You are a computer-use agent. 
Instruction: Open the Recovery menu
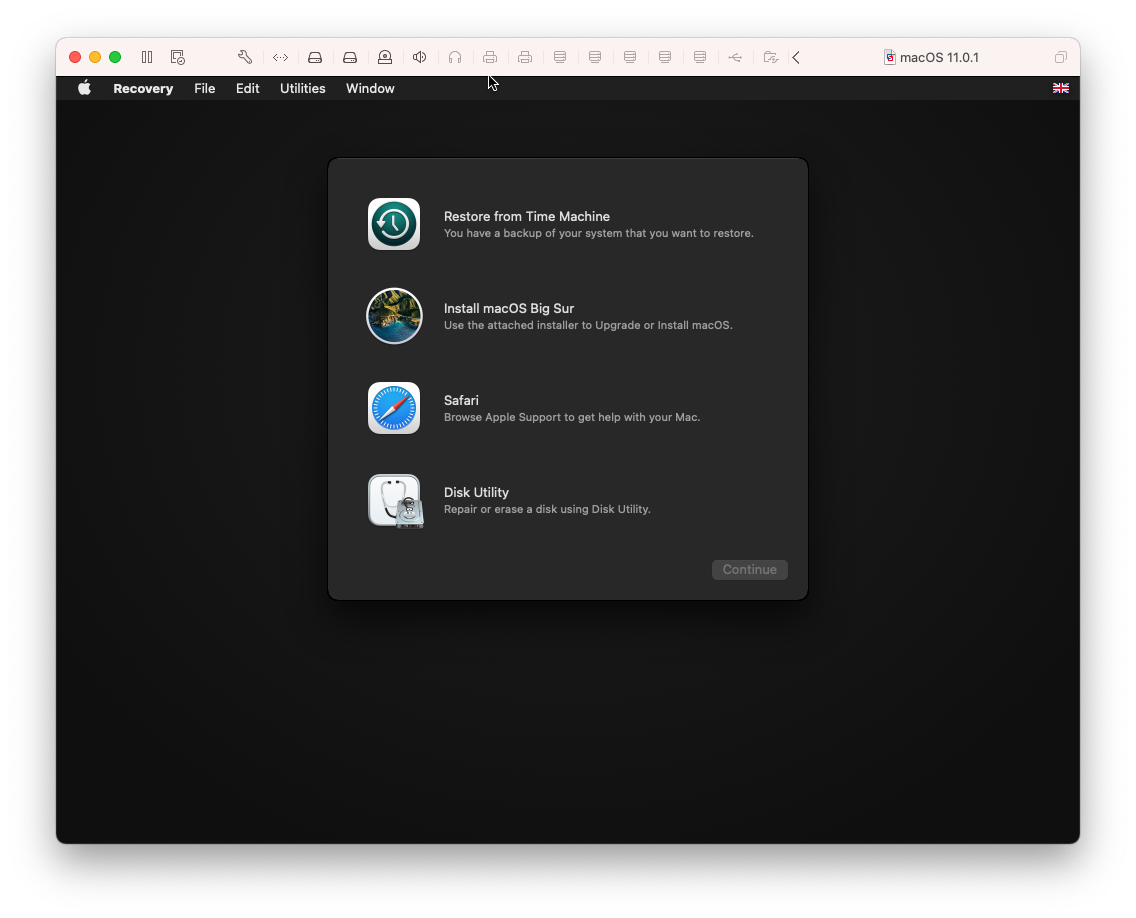142,88
